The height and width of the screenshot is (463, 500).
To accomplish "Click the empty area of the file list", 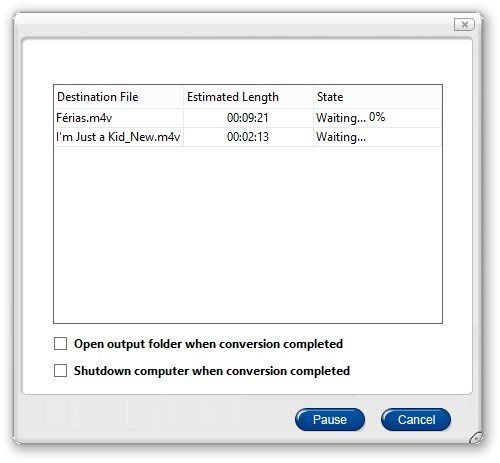I will pyautogui.click(x=248, y=235).
